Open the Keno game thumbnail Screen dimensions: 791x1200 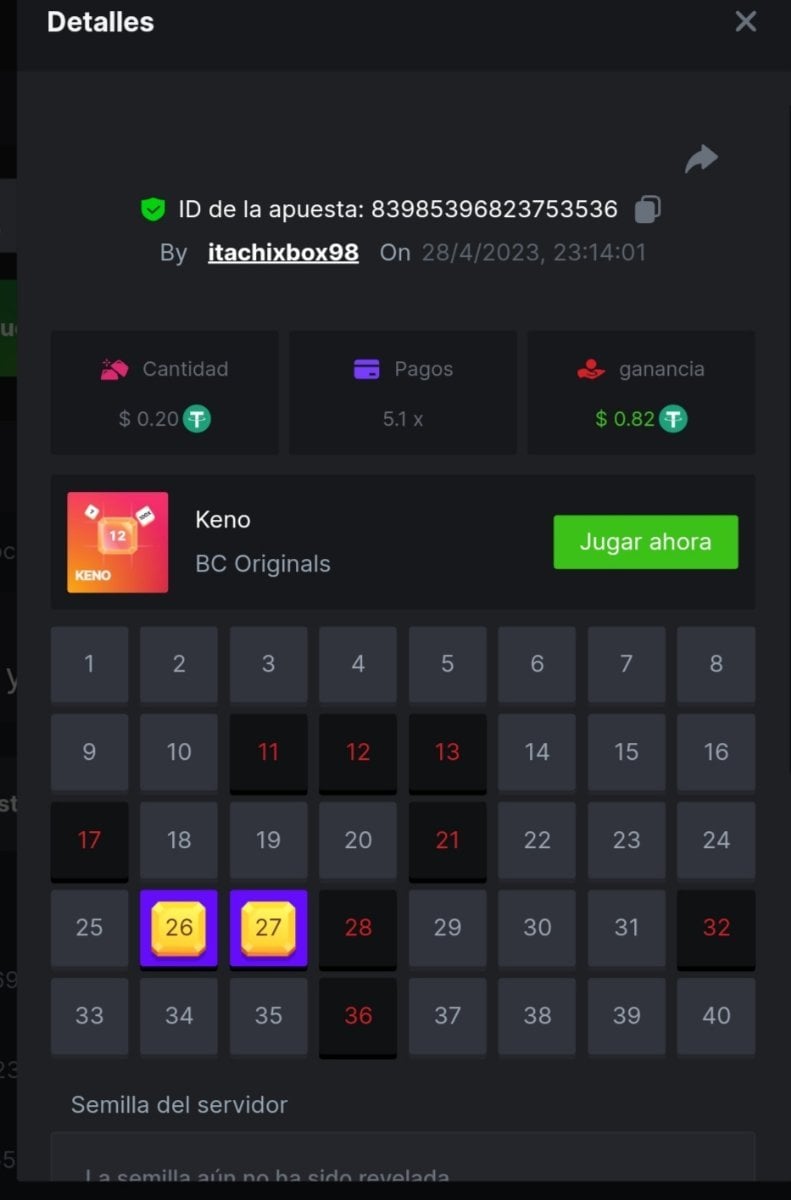pos(118,543)
